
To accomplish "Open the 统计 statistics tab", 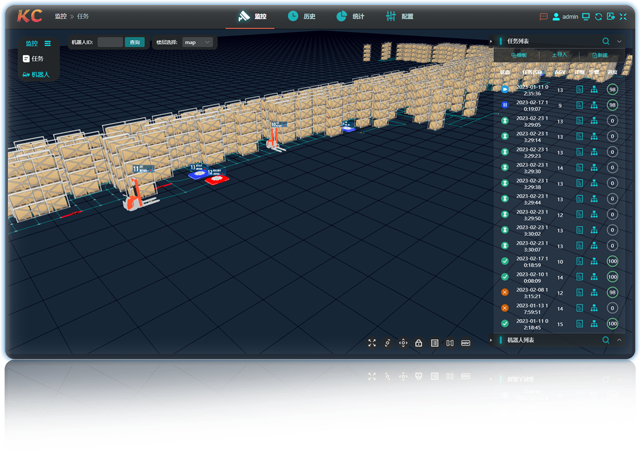I will tap(348, 17).
